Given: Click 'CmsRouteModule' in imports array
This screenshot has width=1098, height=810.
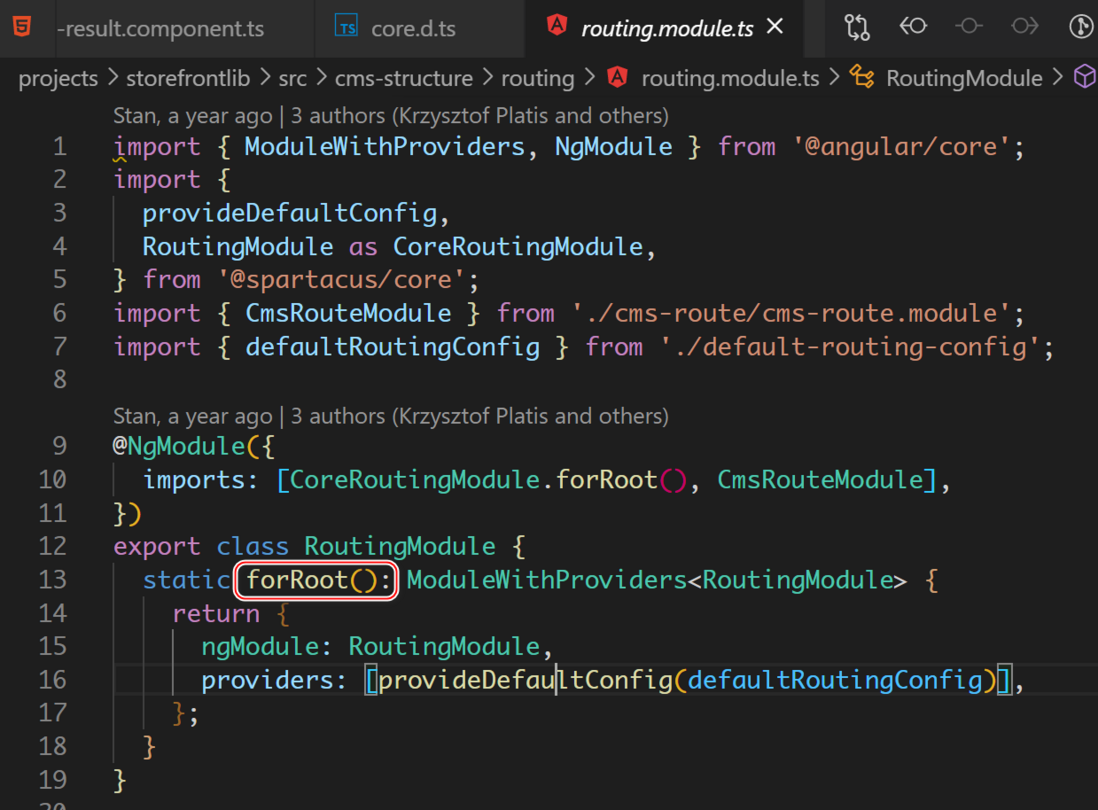Looking at the screenshot, I should (x=820, y=480).
